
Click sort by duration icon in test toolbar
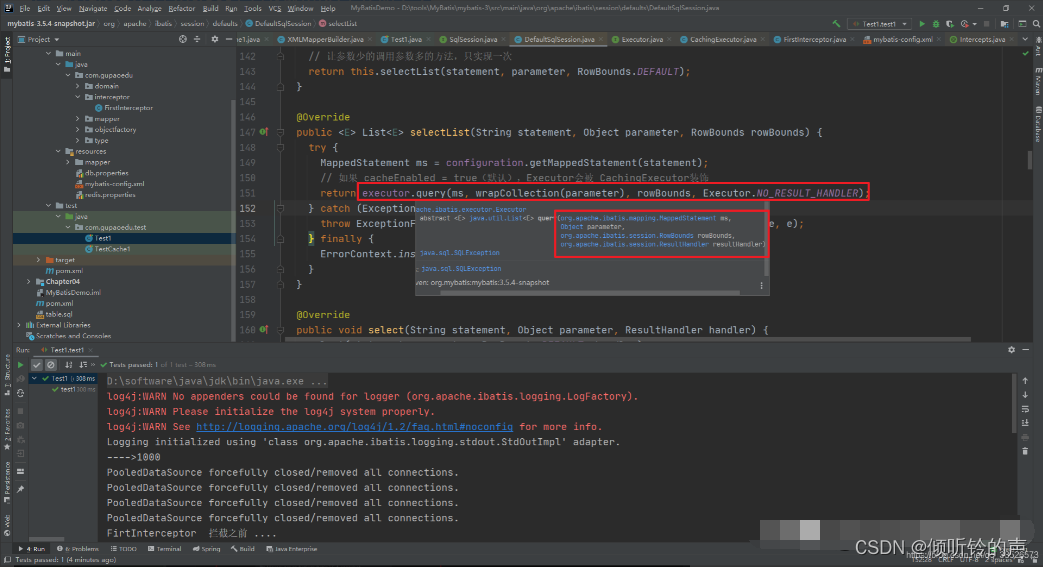click(83, 365)
